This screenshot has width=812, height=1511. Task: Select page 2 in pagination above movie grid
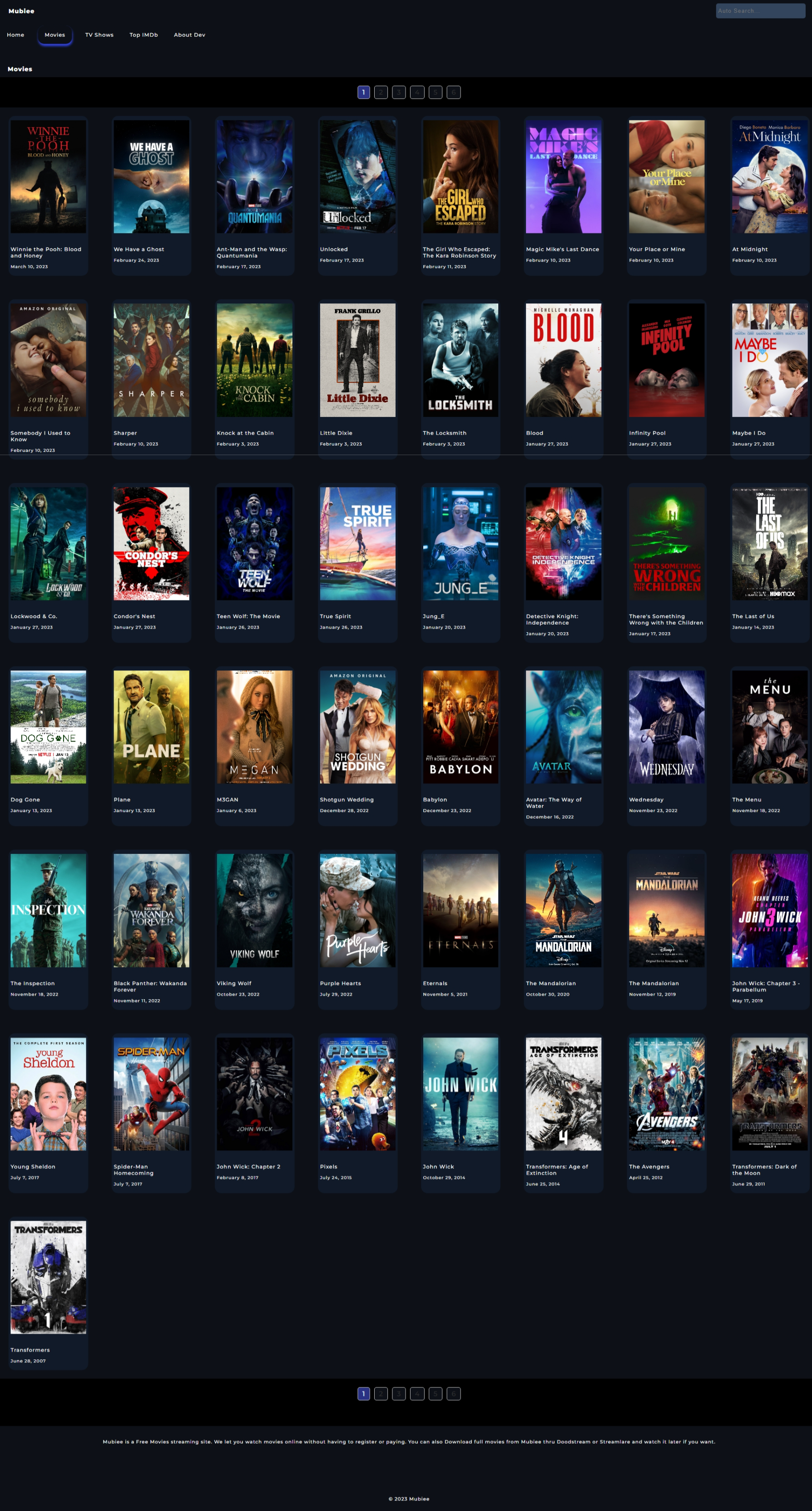381,92
